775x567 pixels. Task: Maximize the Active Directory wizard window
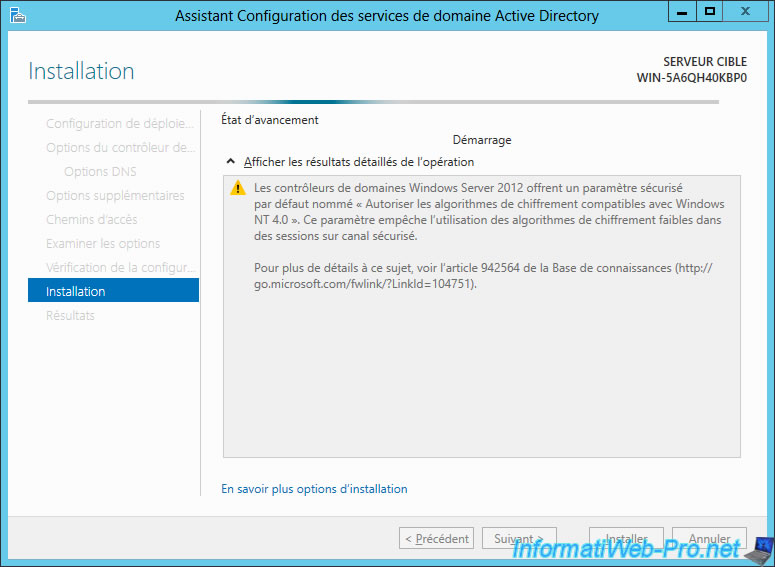coord(709,12)
